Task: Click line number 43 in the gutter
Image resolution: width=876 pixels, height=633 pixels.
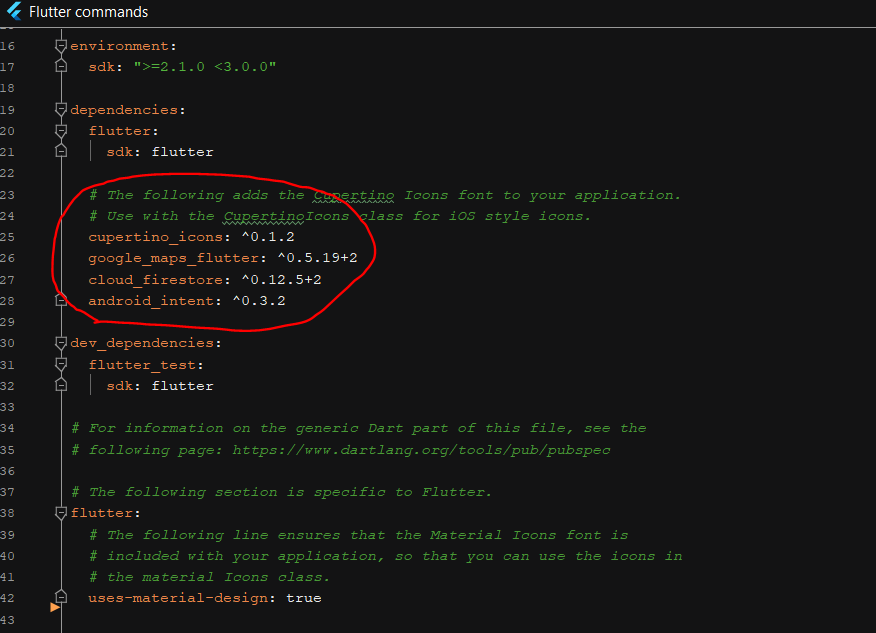Action: pos(7,620)
